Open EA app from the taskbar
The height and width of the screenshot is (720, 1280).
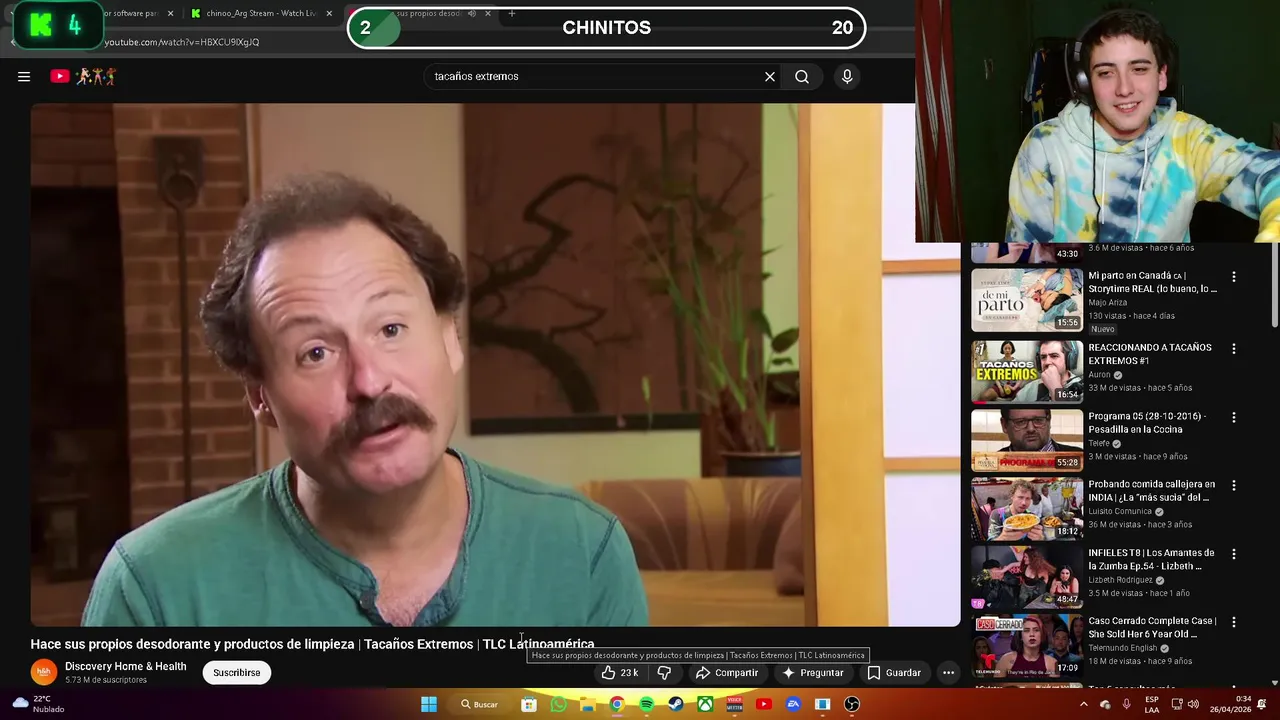(793, 704)
